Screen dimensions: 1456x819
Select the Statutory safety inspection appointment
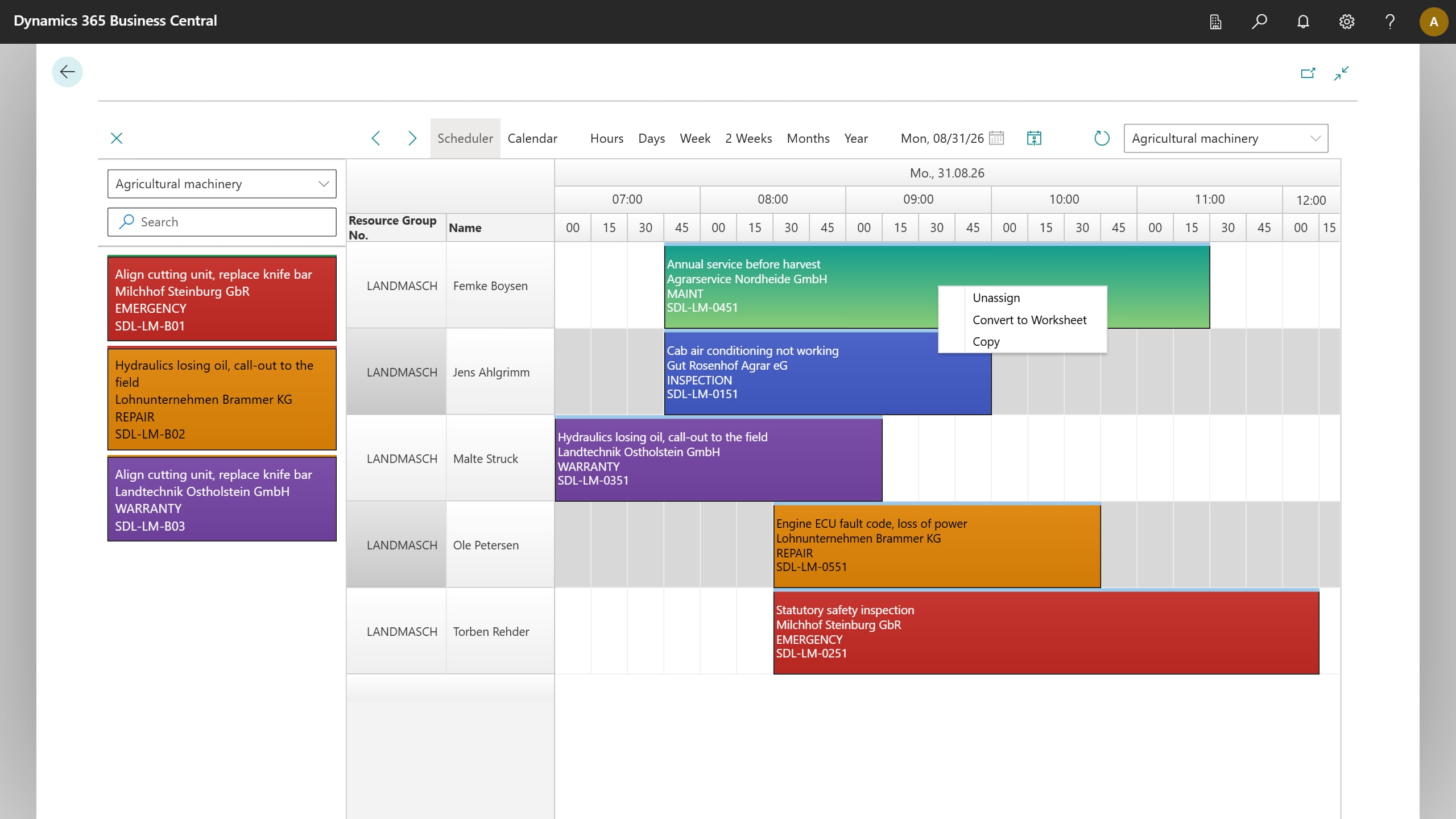(1046, 632)
